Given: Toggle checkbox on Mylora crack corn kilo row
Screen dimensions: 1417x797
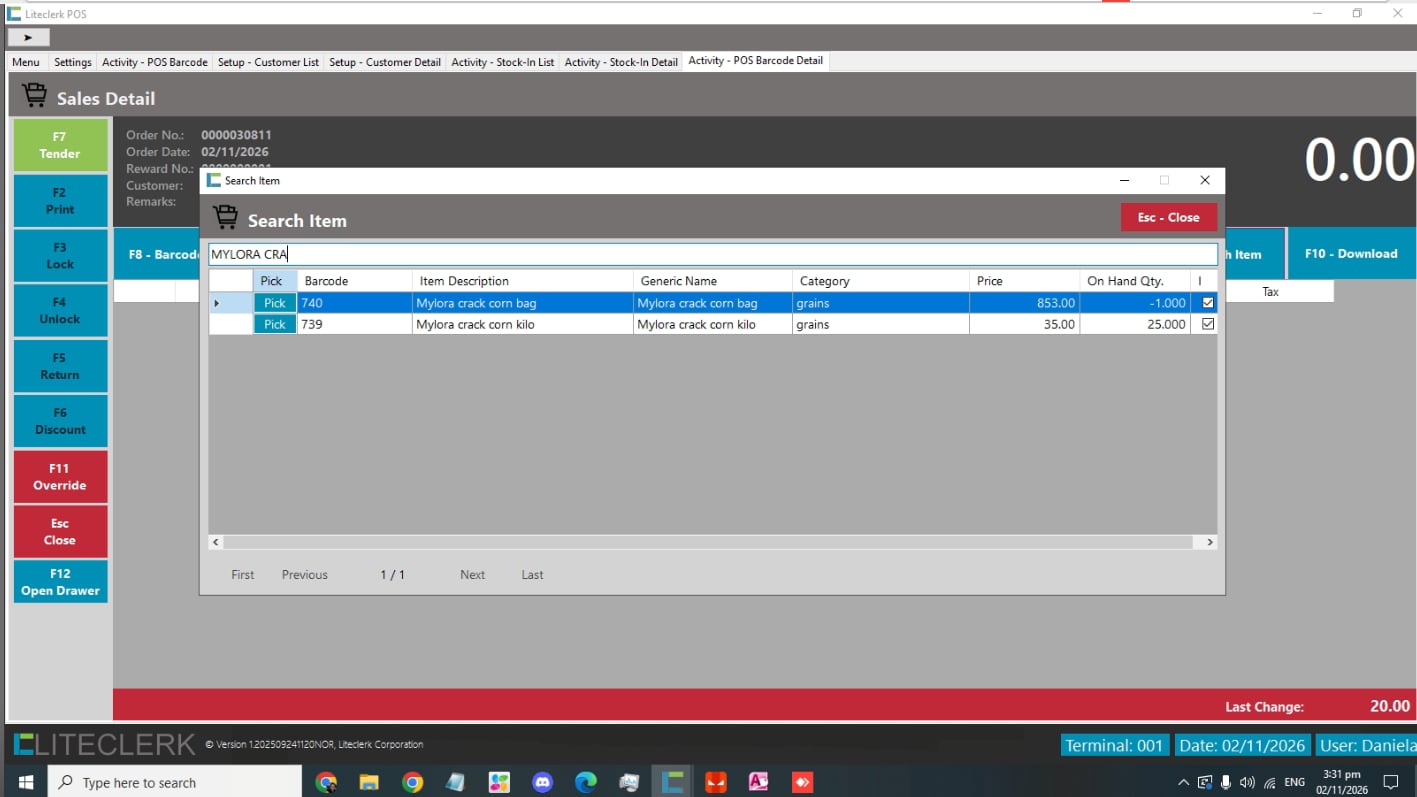Looking at the screenshot, I should coord(1208,324).
